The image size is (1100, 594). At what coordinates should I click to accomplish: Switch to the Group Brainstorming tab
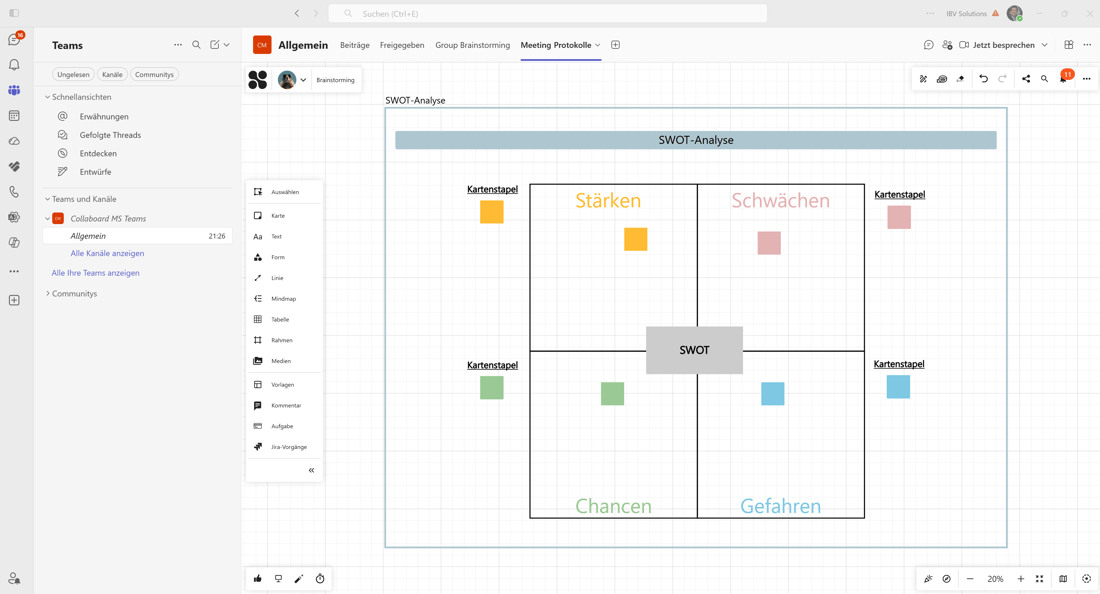pos(473,45)
